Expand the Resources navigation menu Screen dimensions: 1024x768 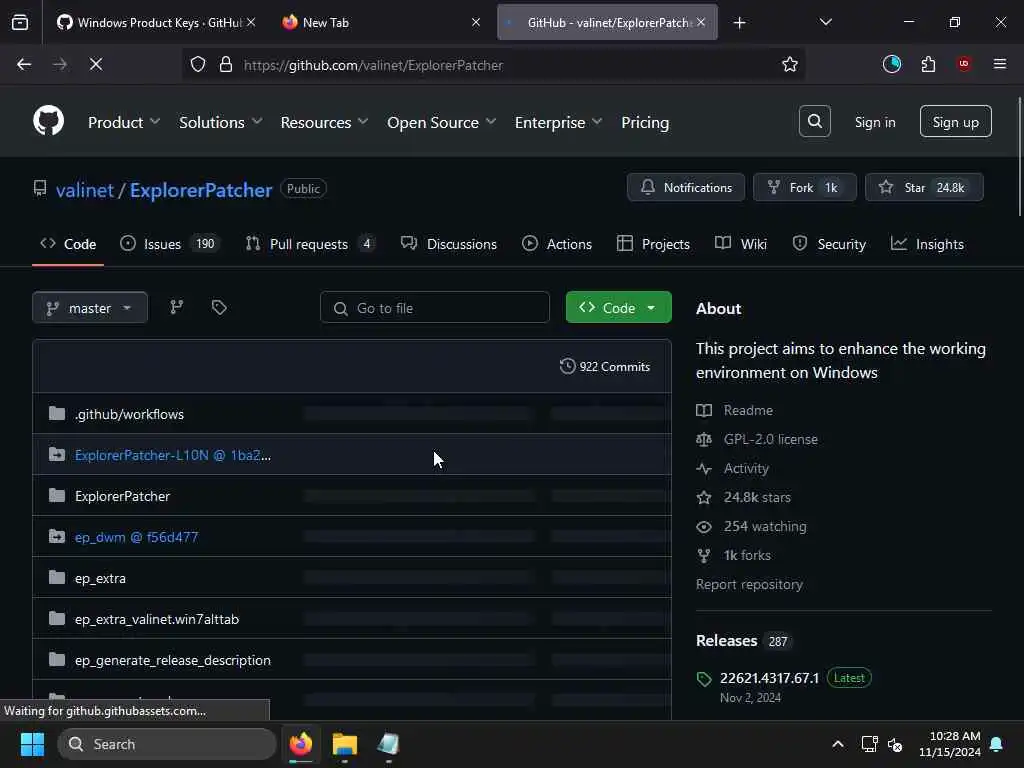324,122
